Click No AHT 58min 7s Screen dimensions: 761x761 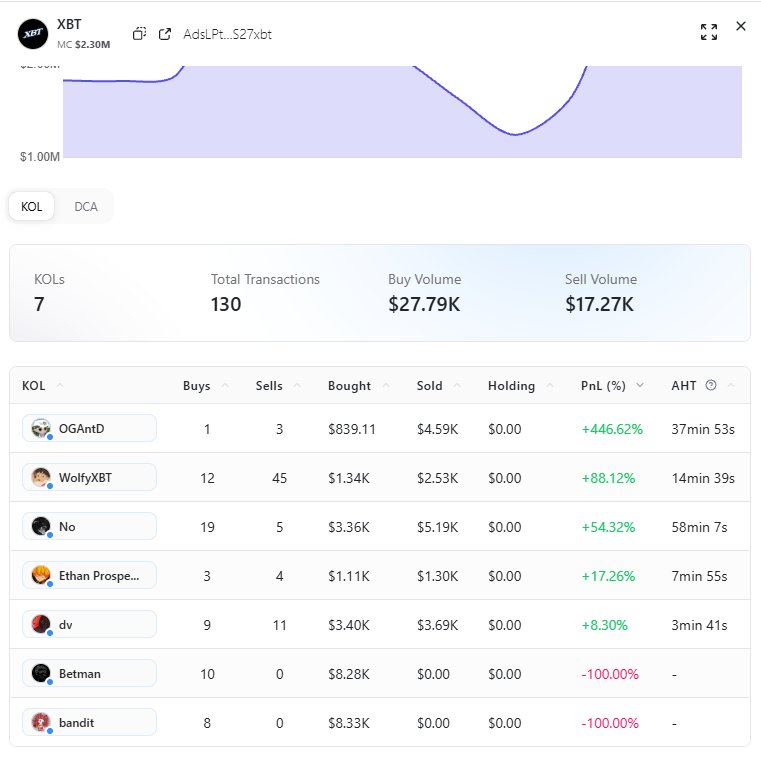[699, 527]
